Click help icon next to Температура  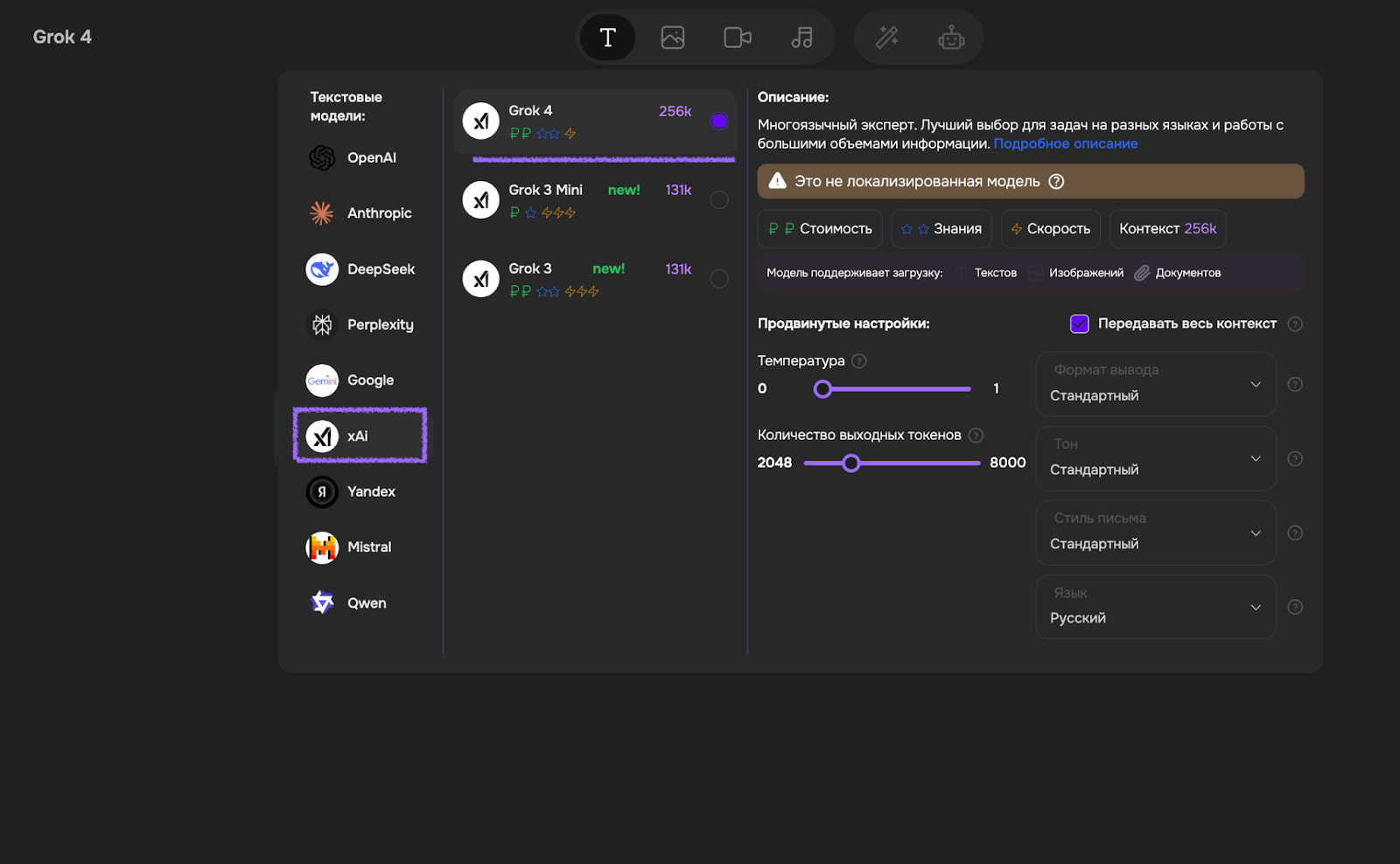point(859,361)
